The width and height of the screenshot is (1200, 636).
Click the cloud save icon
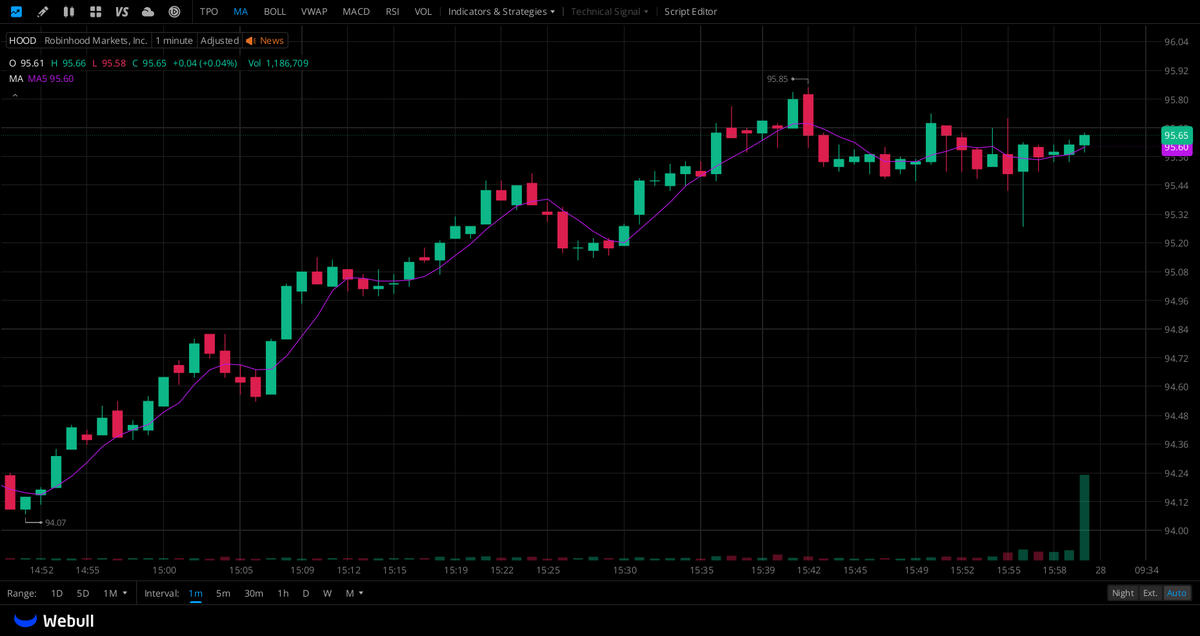(x=148, y=12)
